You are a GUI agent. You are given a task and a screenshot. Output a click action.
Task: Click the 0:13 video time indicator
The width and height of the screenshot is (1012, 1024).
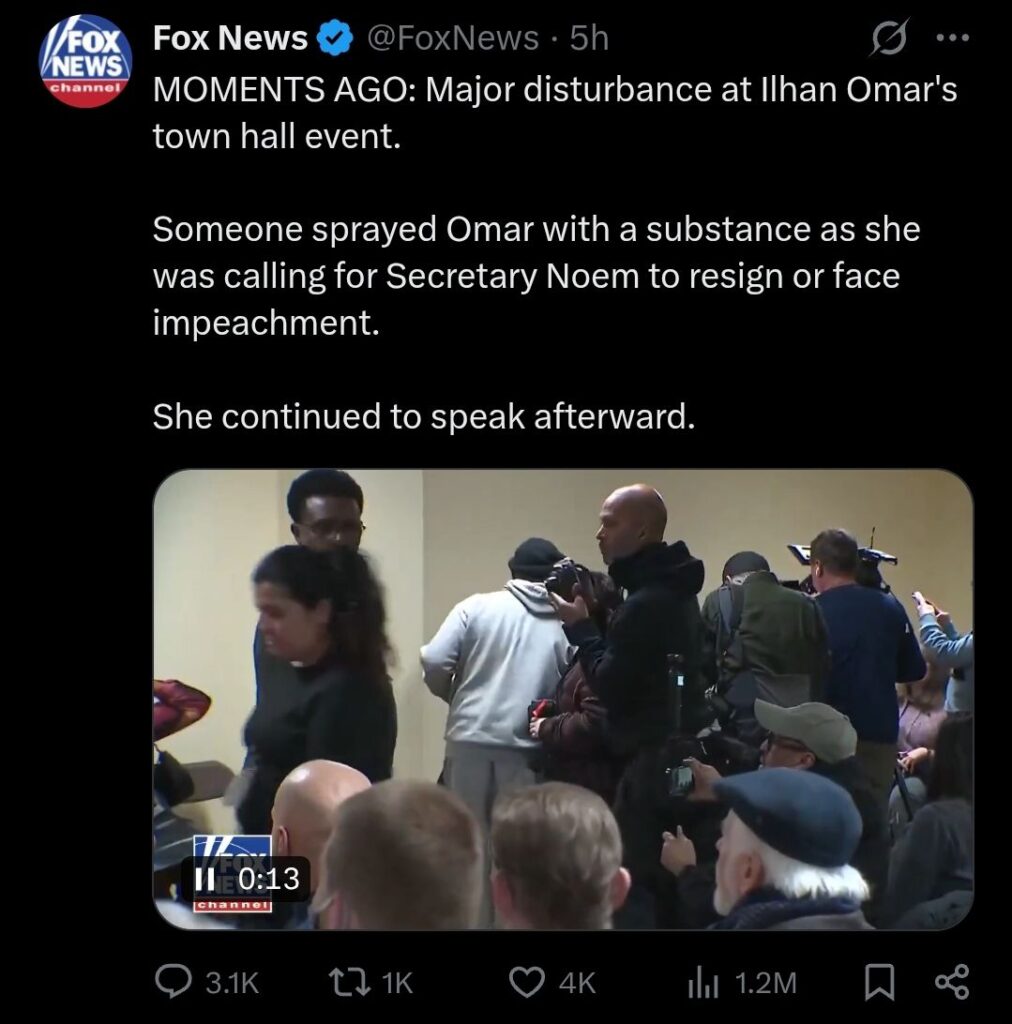269,878
